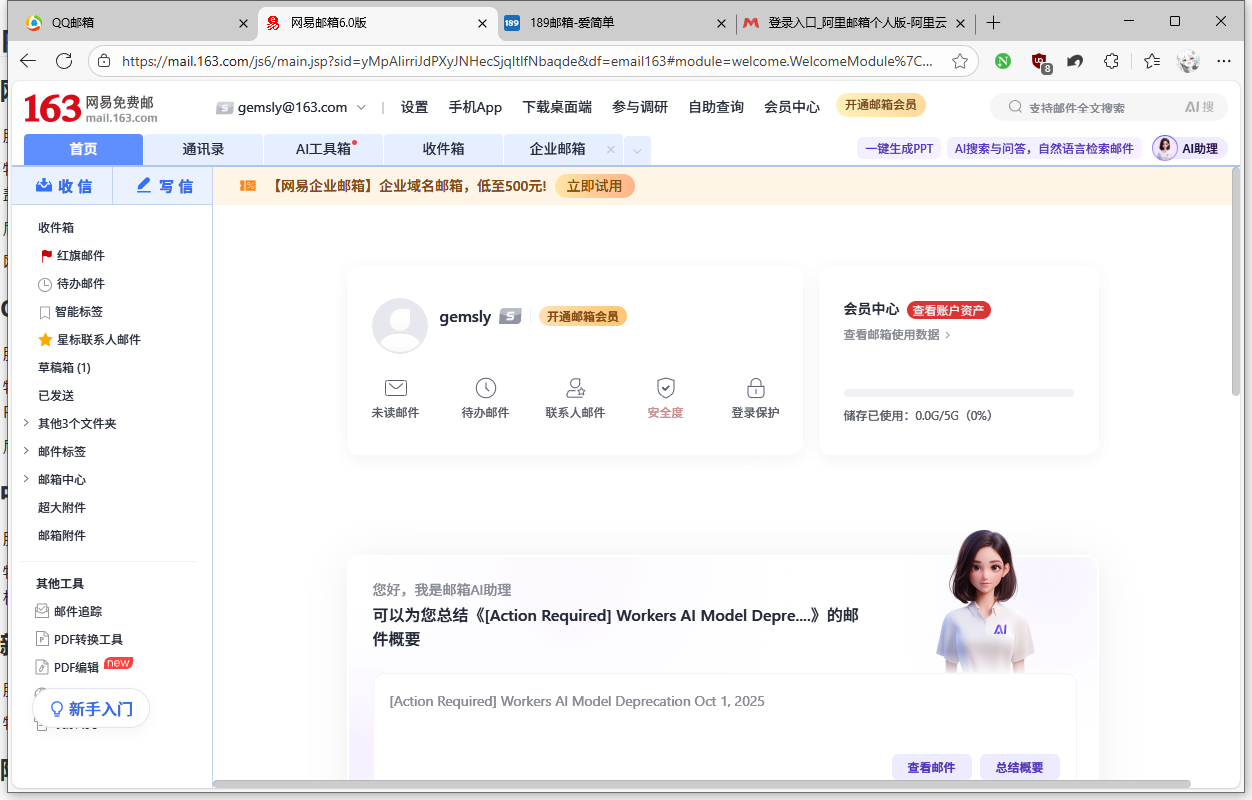
Task: Open the security shield icon
Action: pos(665,388)
